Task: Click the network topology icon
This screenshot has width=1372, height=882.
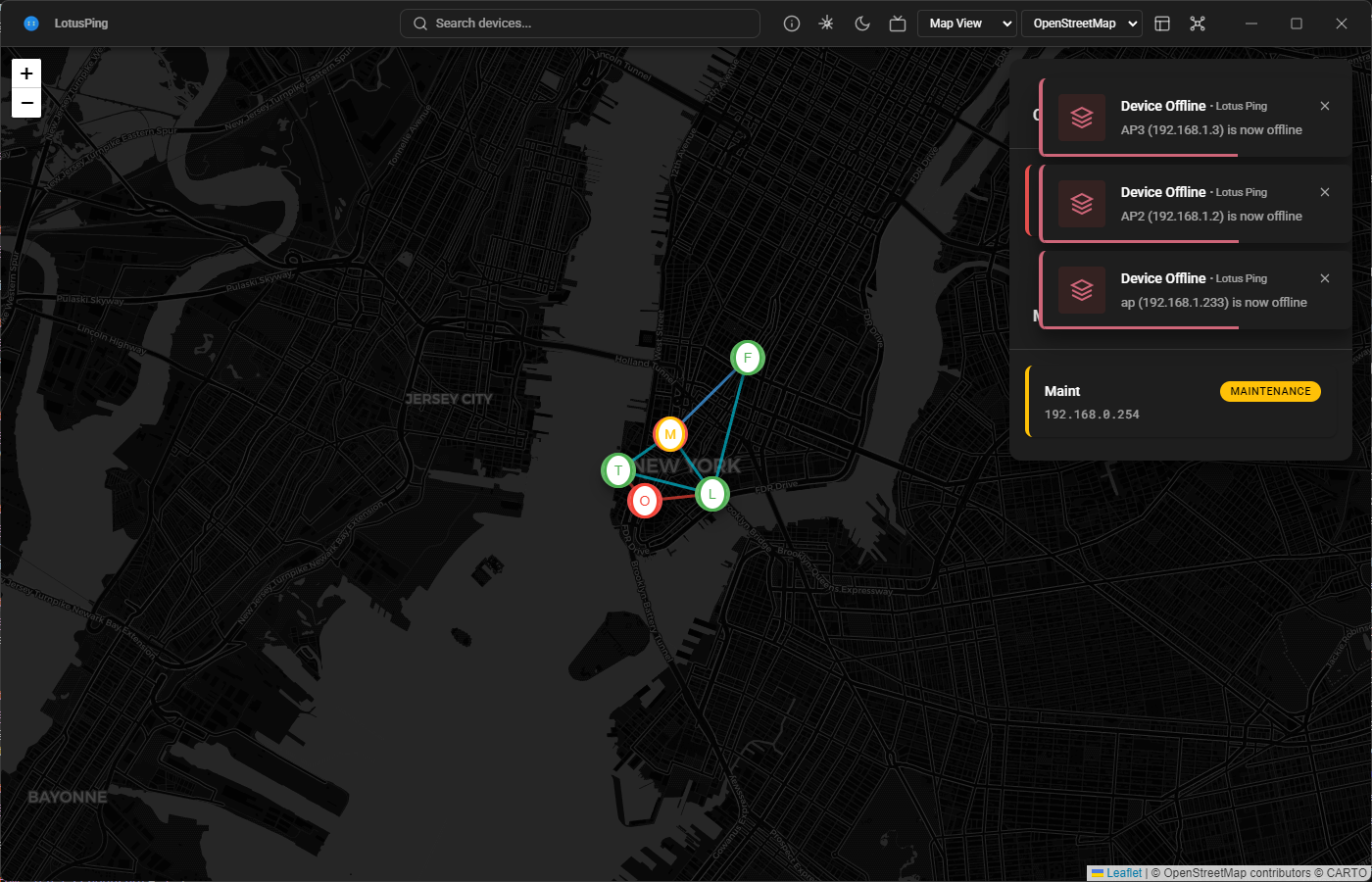Action: (1198, 24)
